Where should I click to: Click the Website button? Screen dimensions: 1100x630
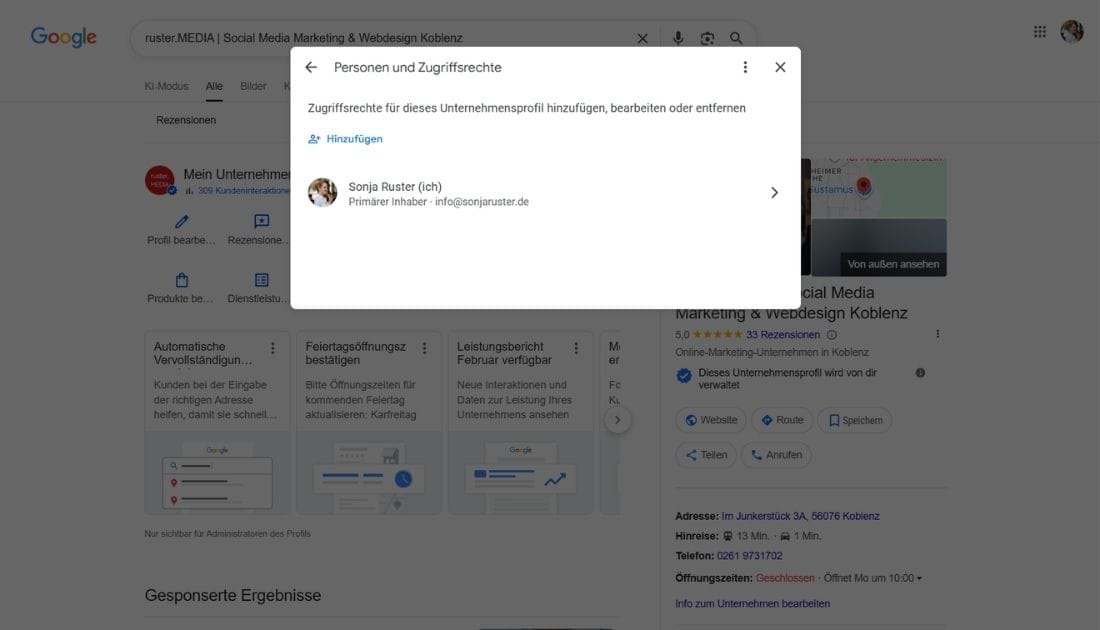(x=711, y=420)
